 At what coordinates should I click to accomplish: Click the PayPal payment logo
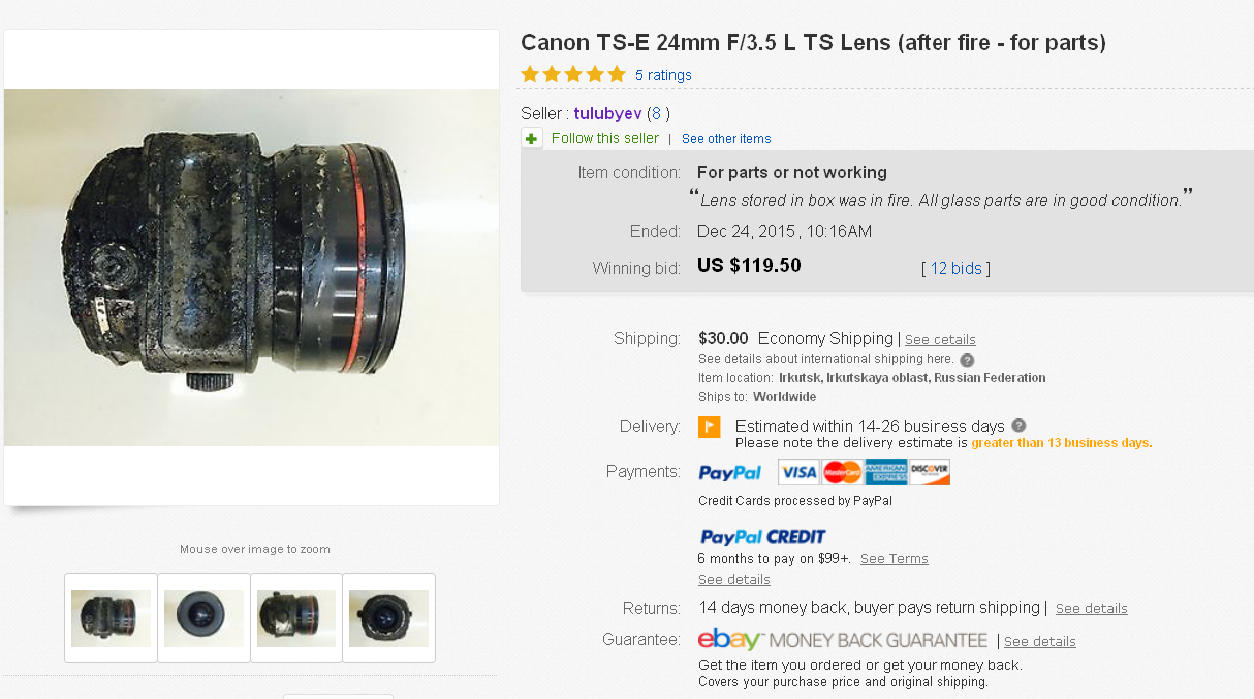point(729,473)
